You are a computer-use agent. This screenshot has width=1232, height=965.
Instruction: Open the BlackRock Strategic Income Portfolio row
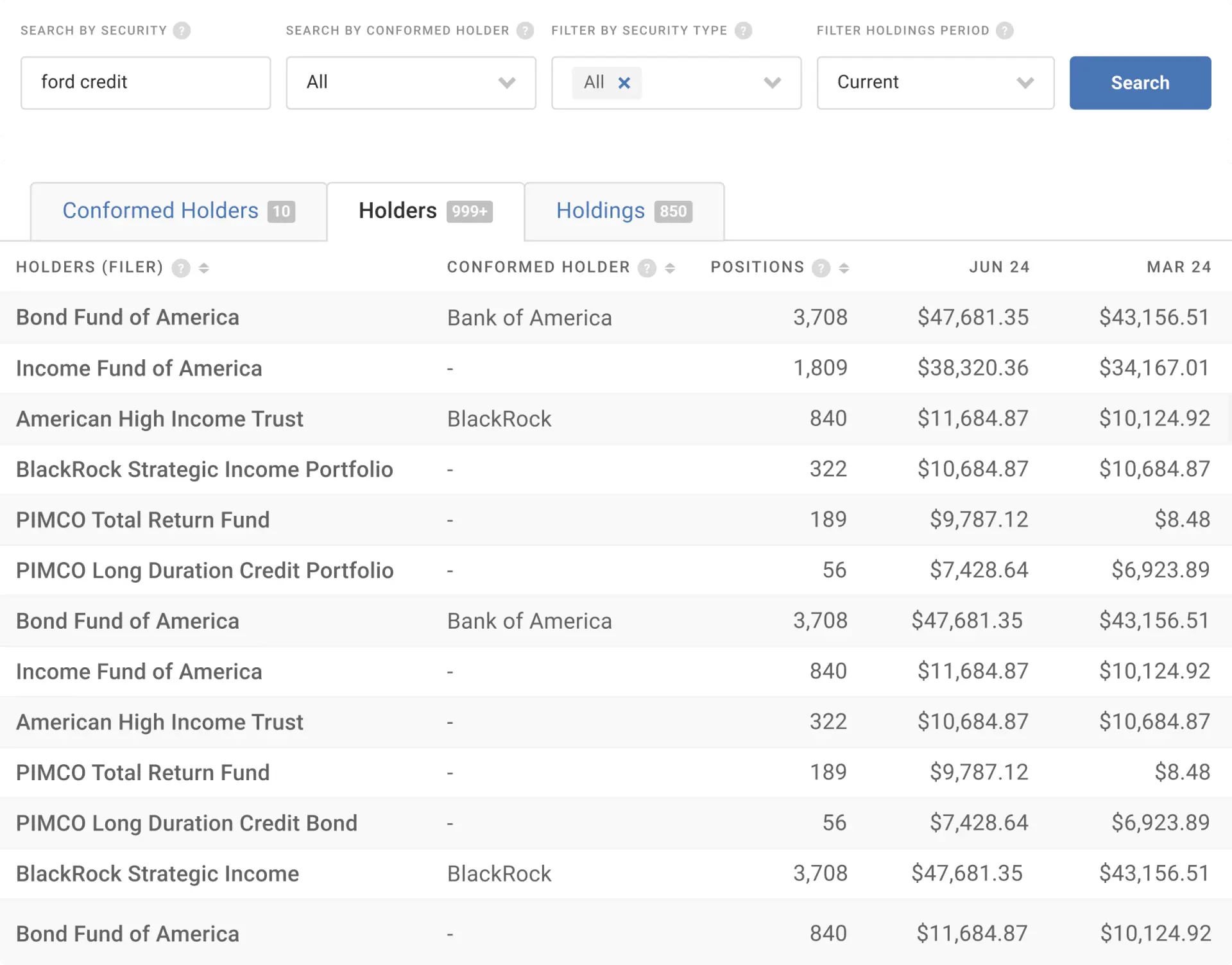click(x=204, y=469)
